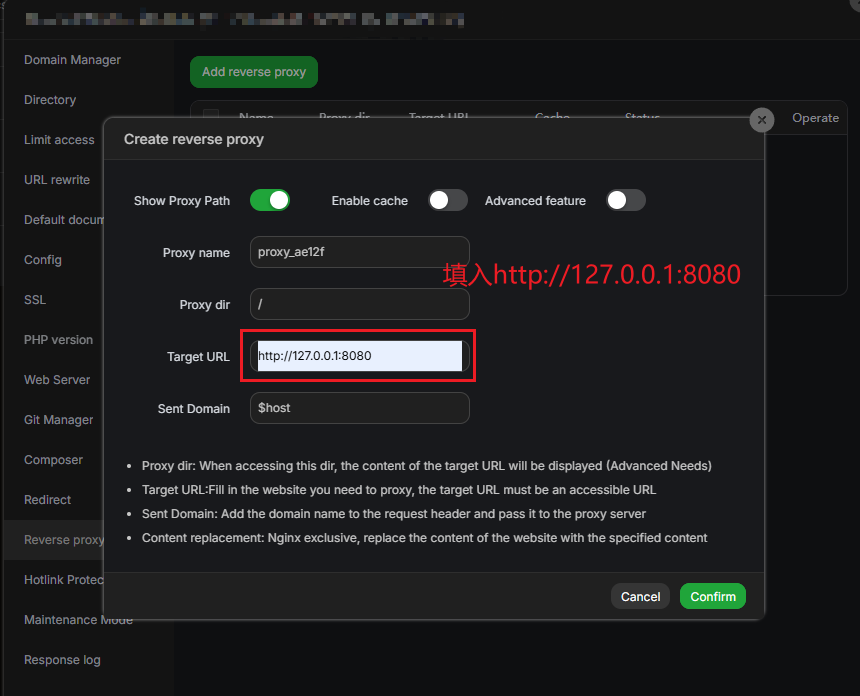This screenshot has width=860, height=696.
Task: Open Response log sidebar item
Action: (x=62, y=660)
